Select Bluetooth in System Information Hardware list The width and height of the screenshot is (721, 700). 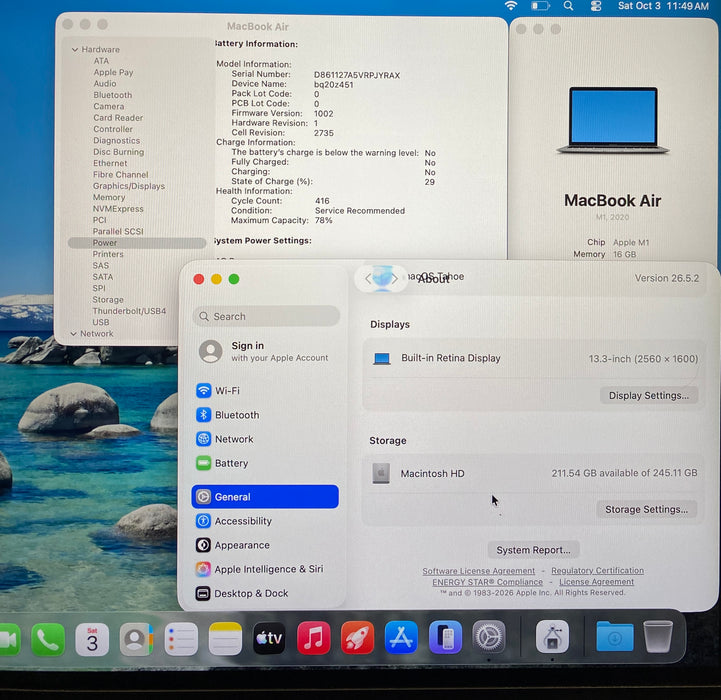tap(113, 95)
